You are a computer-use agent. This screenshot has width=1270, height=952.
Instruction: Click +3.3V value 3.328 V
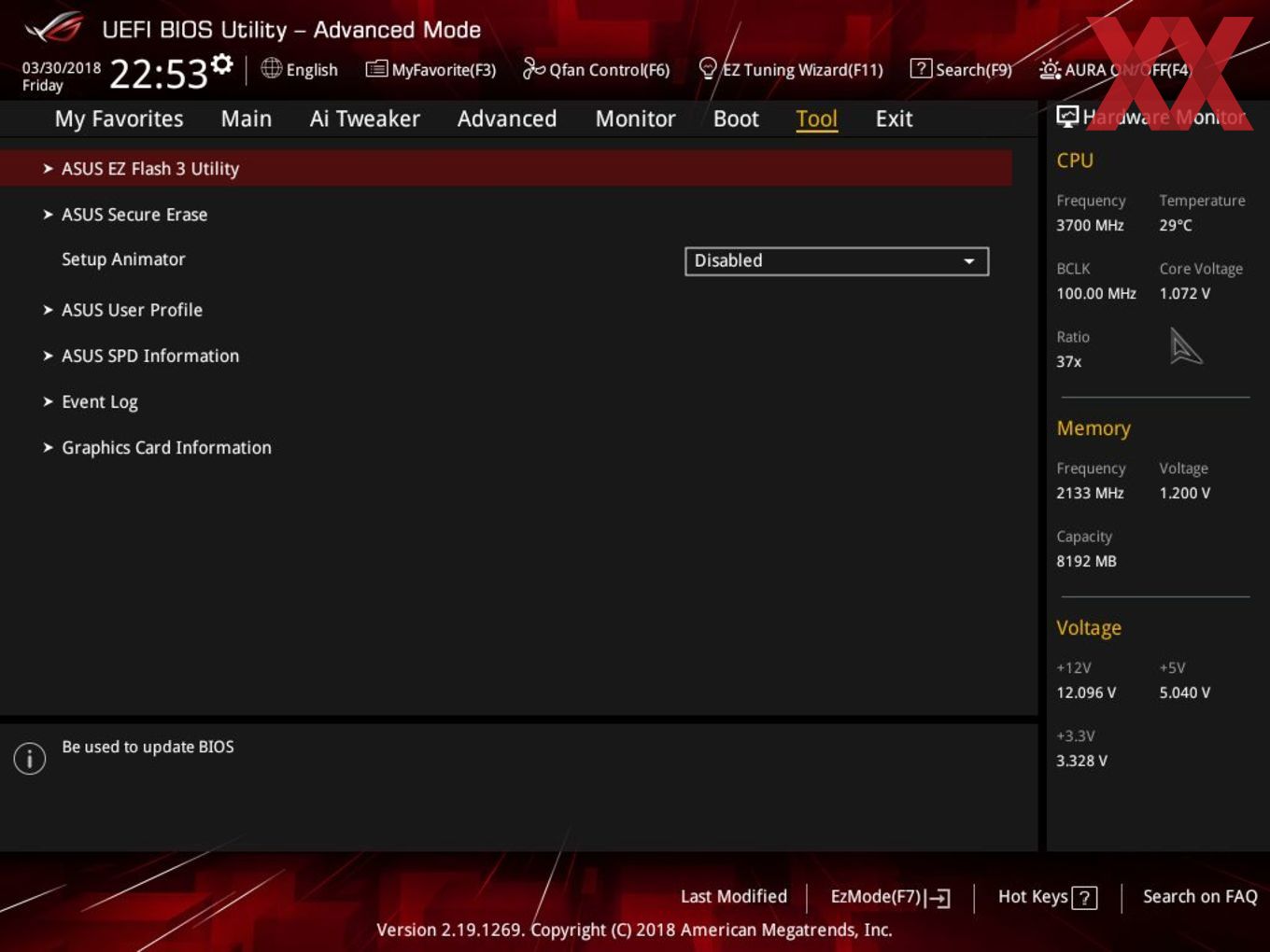[1081, 762]
